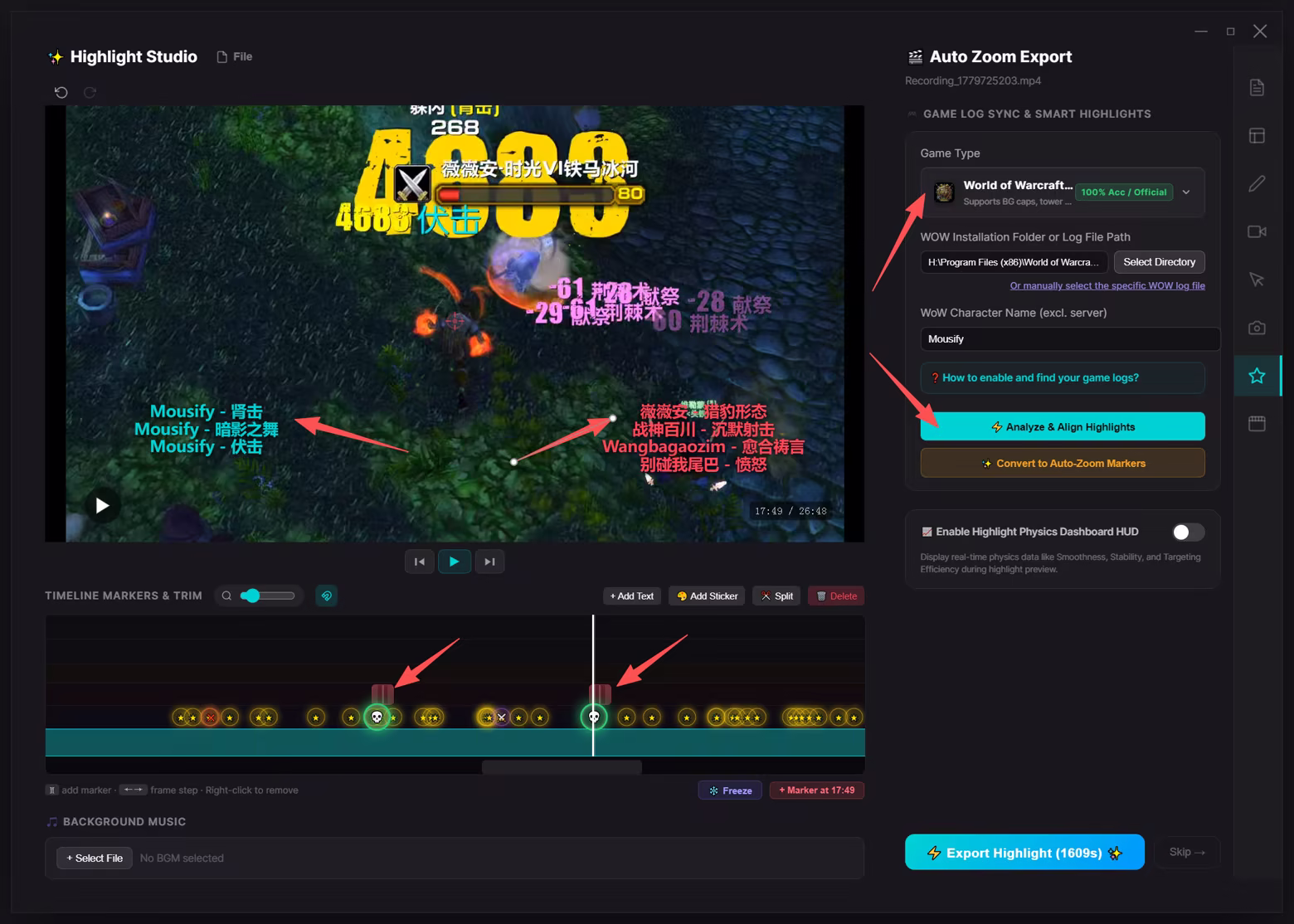Click the Split button
1294x924 pixels.
pos(777,596)
